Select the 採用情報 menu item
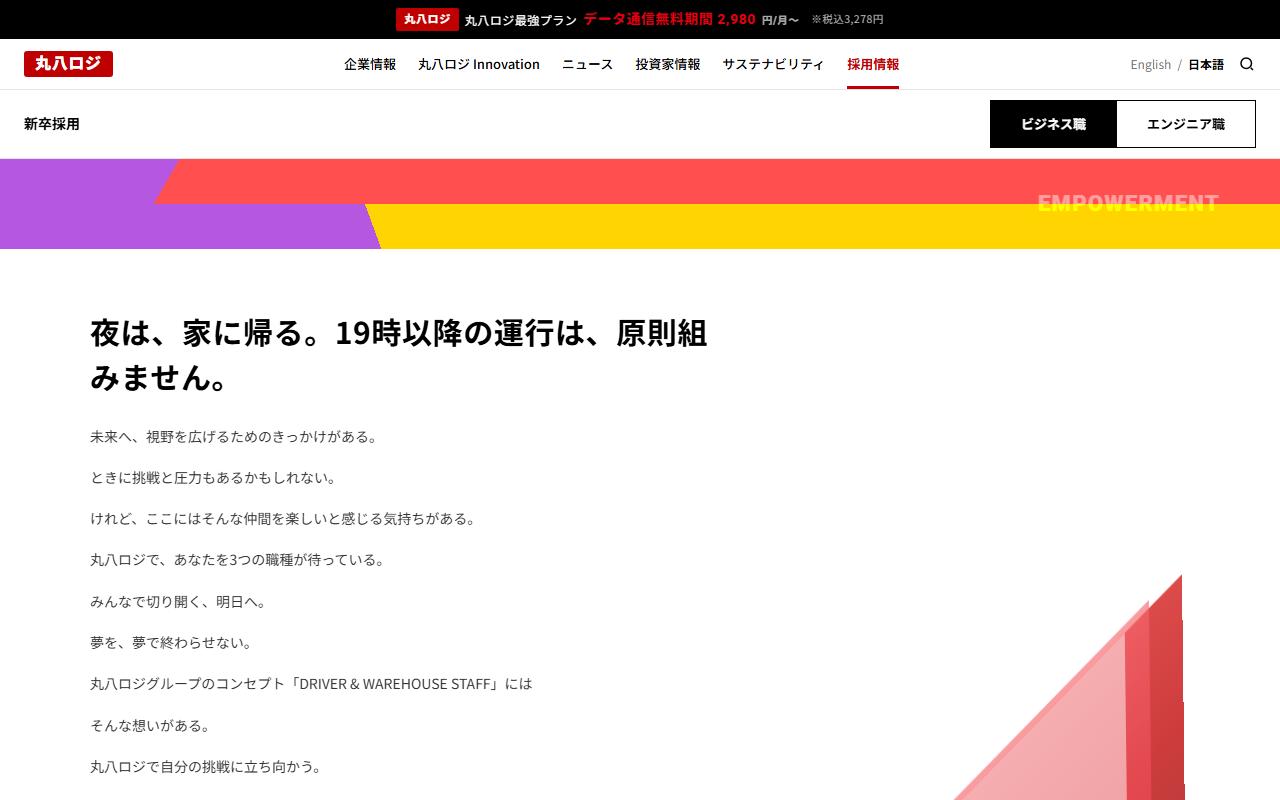The width and height of the screenshot is (1280, 800). tap(873, 64)
